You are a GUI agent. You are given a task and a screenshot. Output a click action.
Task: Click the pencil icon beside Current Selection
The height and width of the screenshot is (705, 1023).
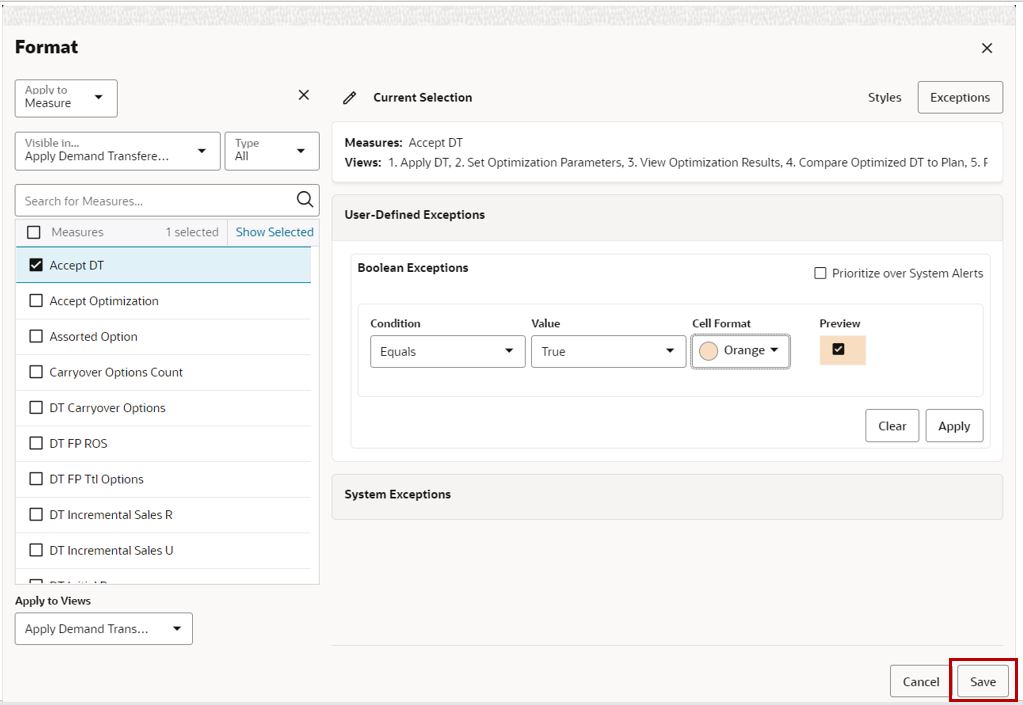[348, 97]
